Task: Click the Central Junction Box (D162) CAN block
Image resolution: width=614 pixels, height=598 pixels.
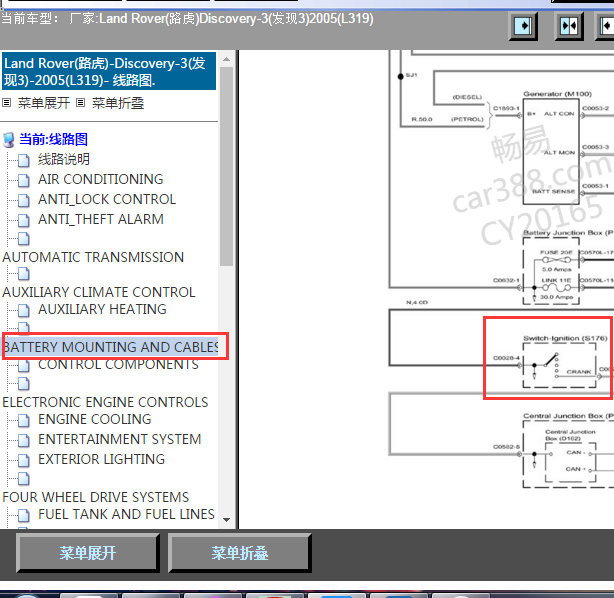Action: [x=571, y=462]
